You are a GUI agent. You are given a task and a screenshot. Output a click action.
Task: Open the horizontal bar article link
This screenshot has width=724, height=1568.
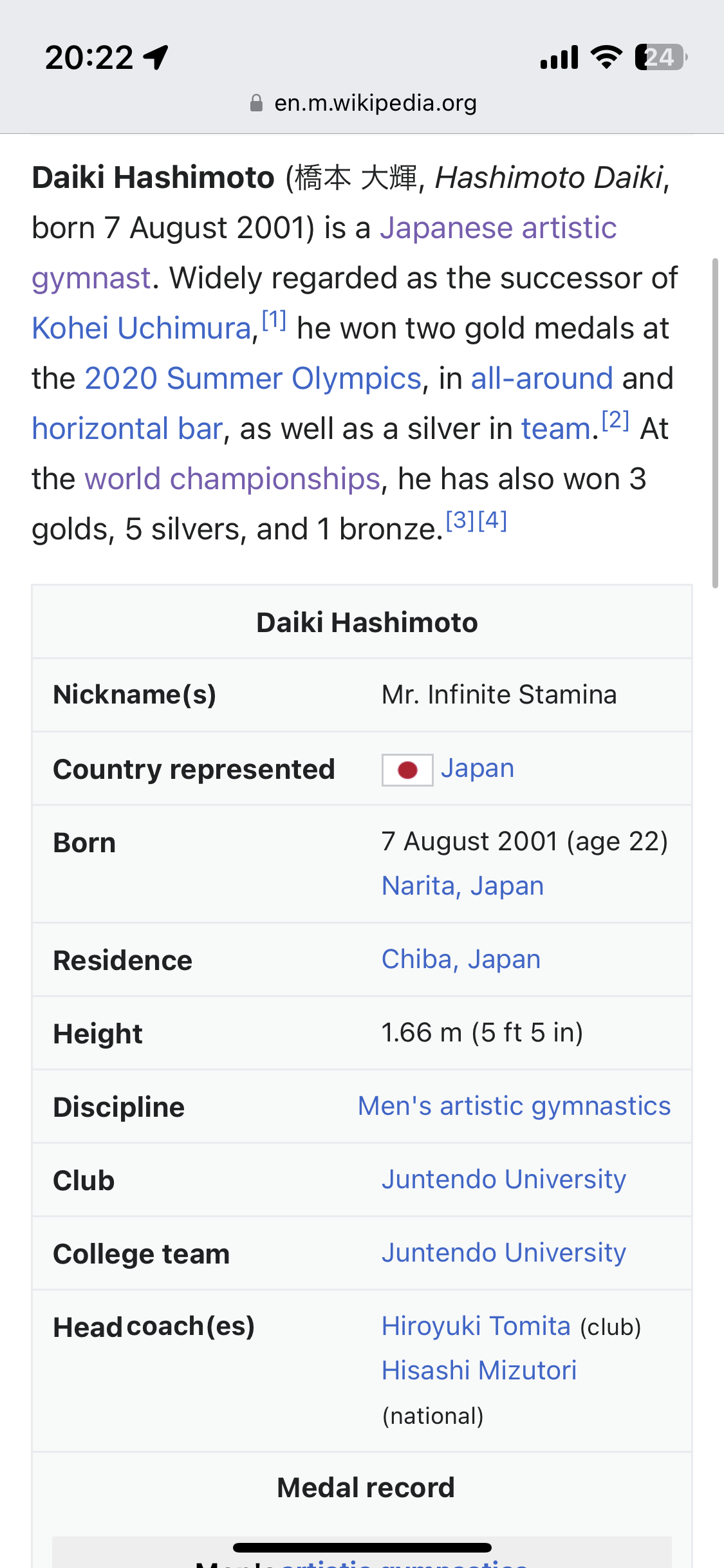(127, 429)
